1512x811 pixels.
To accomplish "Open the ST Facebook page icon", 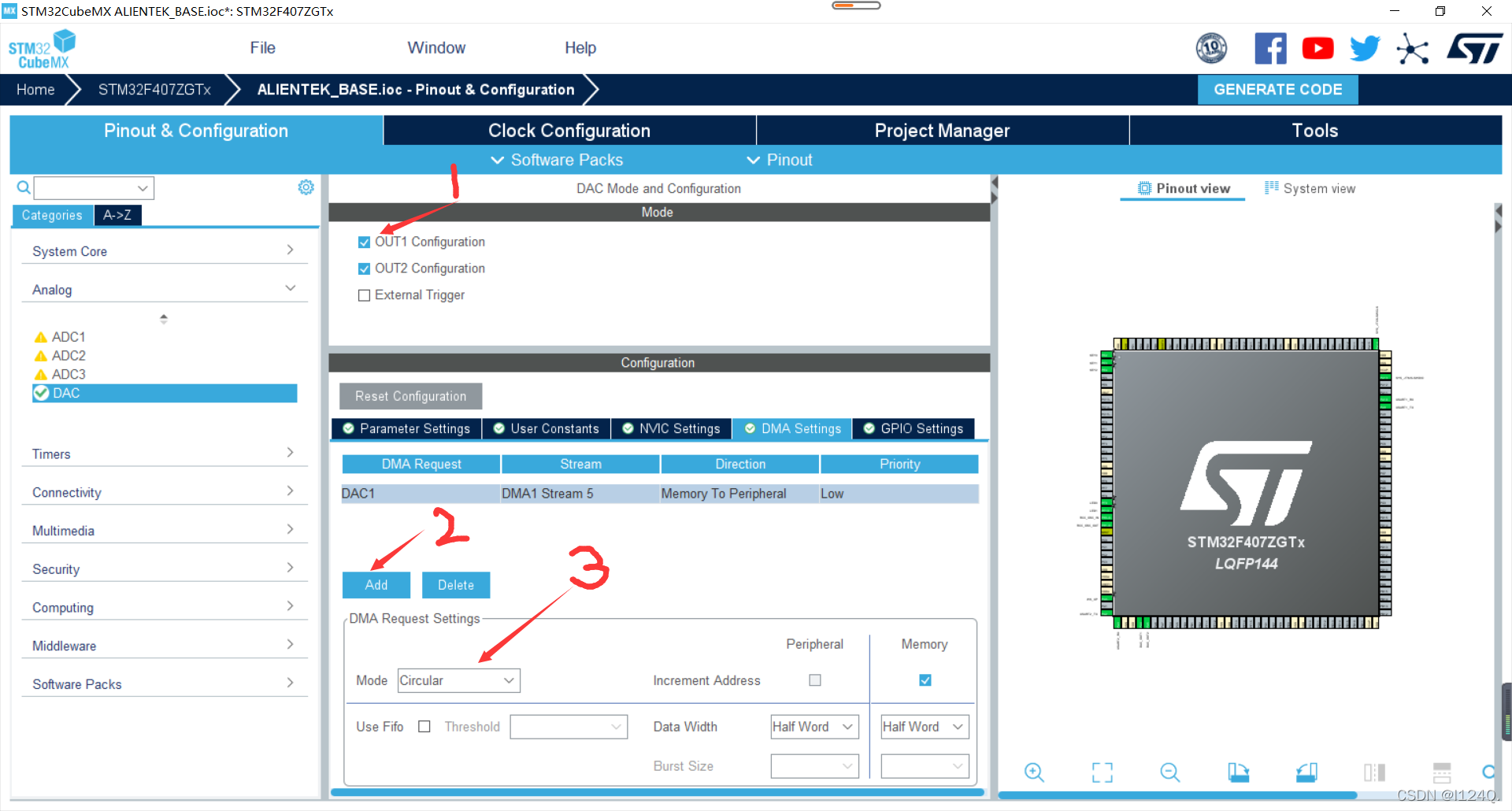I will point(1270,49).
